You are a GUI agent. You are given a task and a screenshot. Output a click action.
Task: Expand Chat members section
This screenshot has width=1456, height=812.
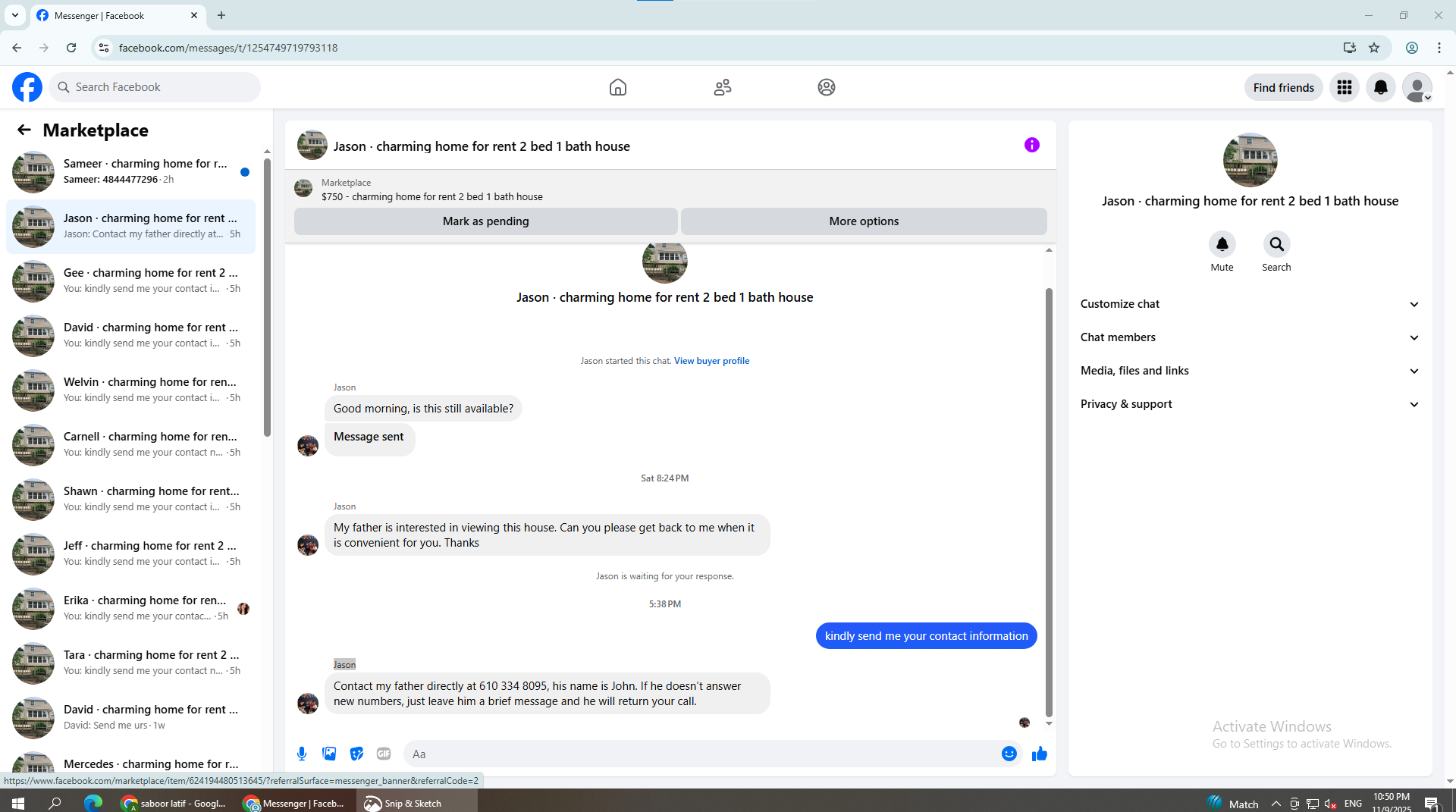point(1250,337)
